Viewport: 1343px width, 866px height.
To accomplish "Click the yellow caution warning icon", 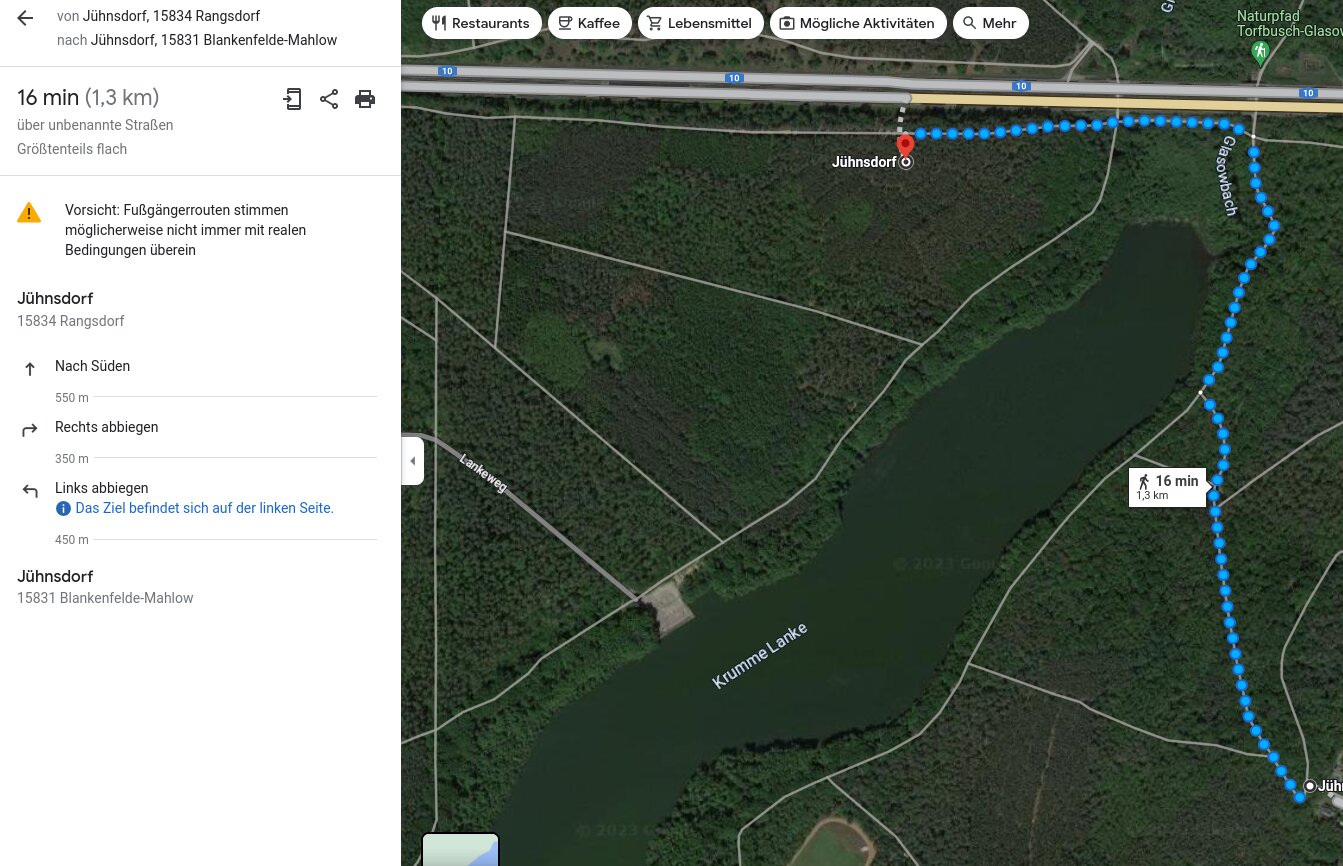I will pos(29,212).
